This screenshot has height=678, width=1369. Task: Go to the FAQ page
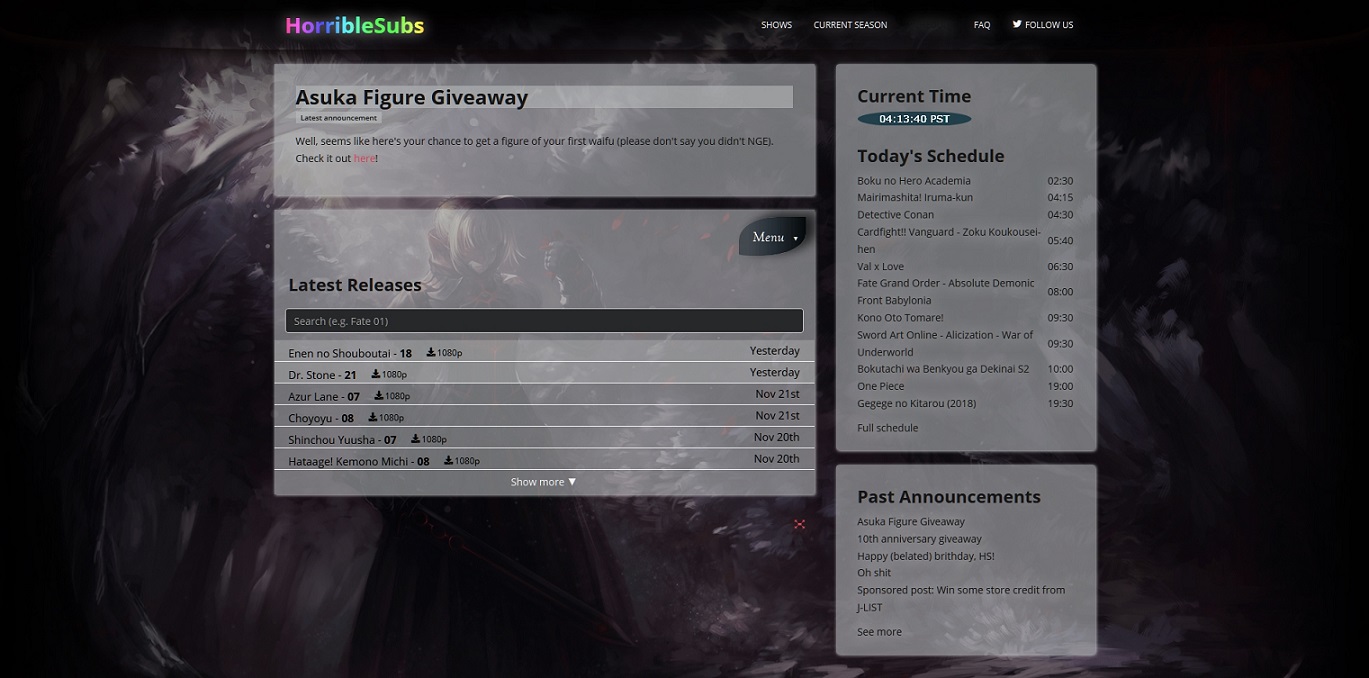tap(982, 25)
